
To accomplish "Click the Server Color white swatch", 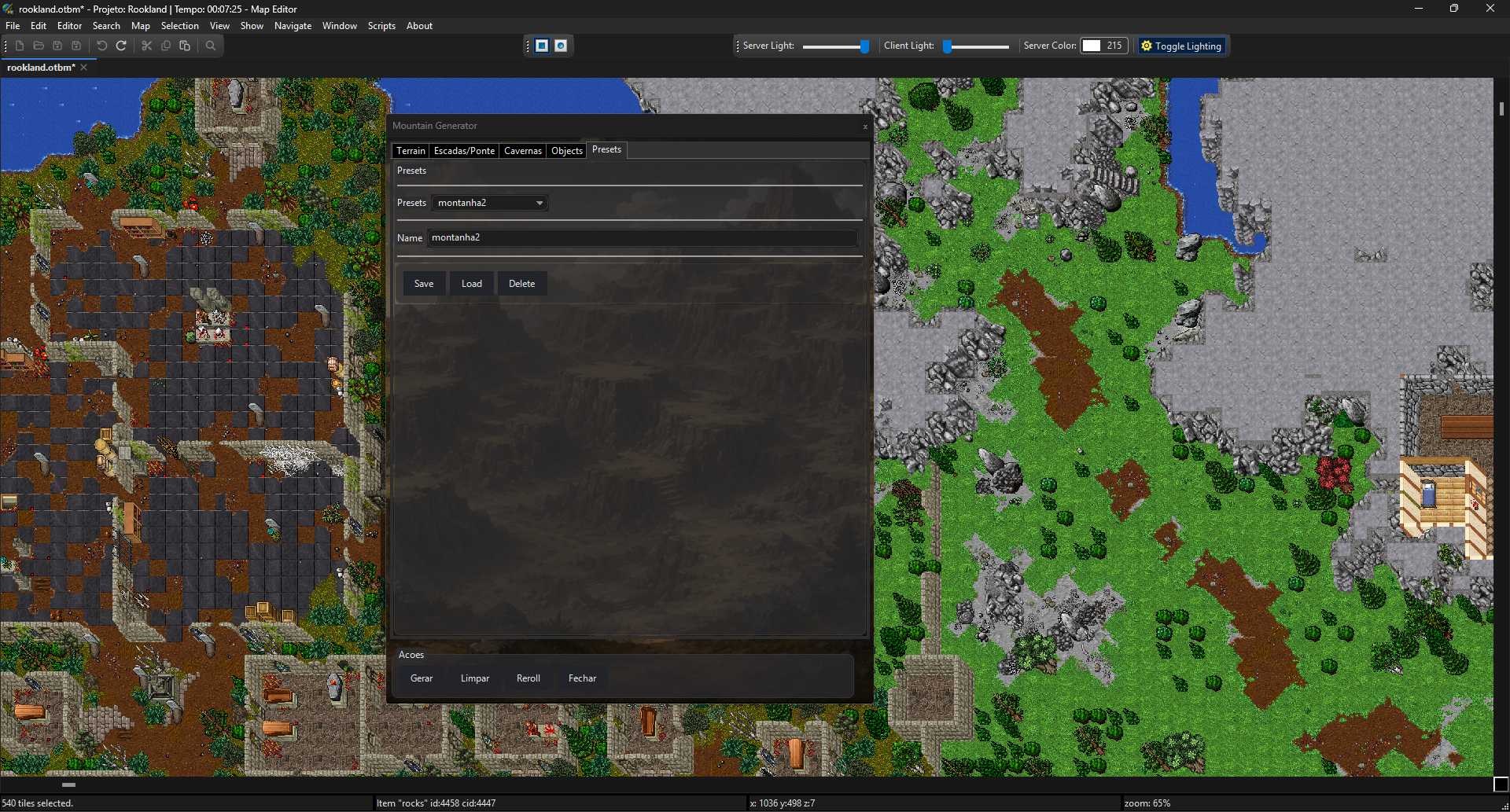I will point(1091,46).
